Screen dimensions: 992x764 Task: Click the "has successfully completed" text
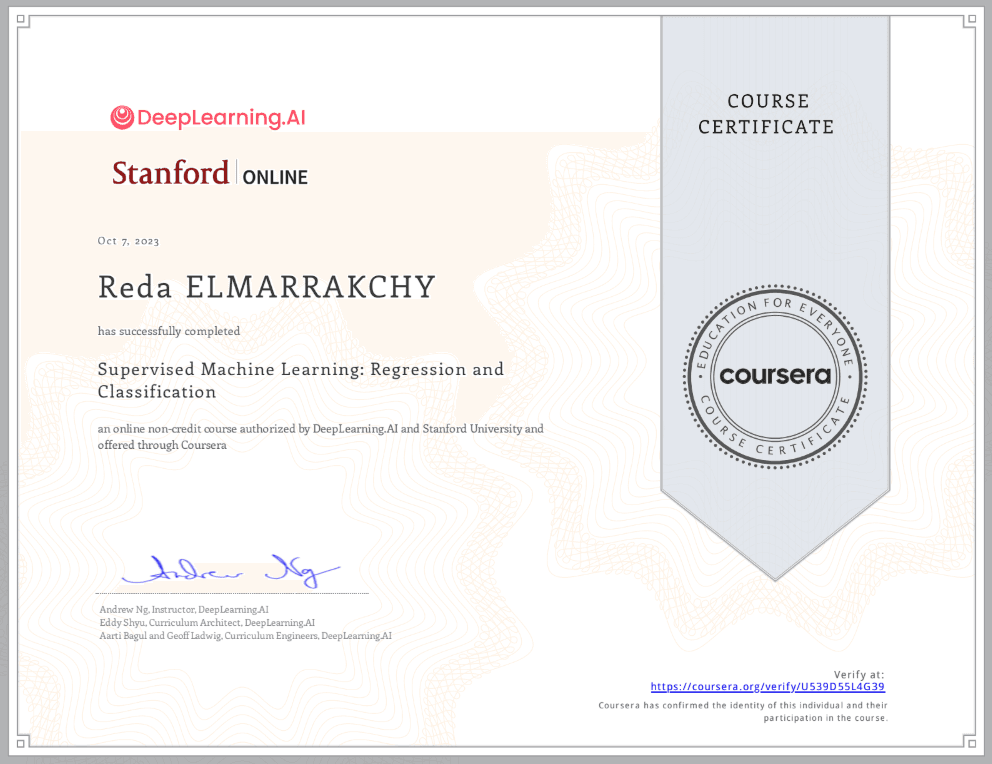pos(168,331)
